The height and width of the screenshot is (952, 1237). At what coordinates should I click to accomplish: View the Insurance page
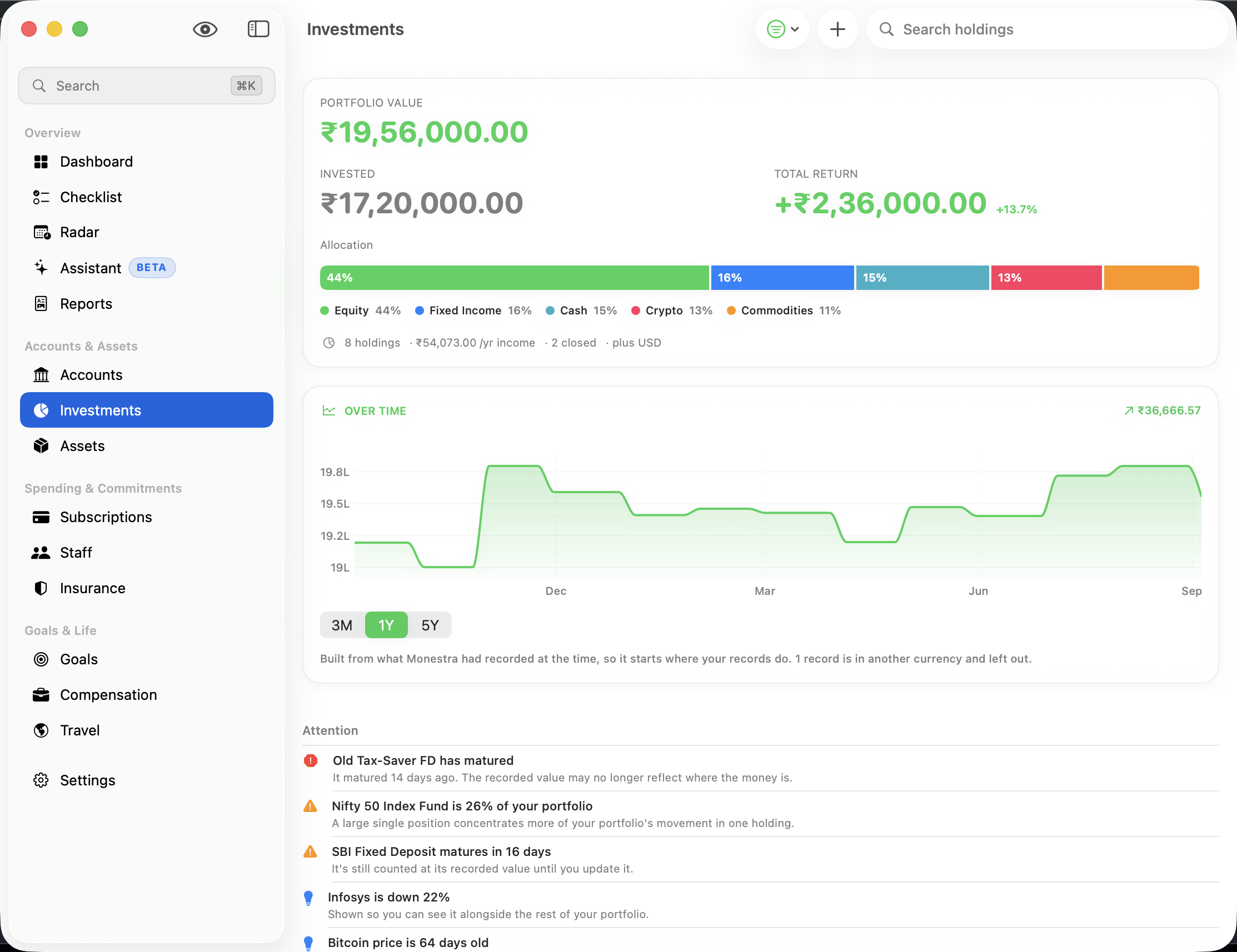coord(147,589)
